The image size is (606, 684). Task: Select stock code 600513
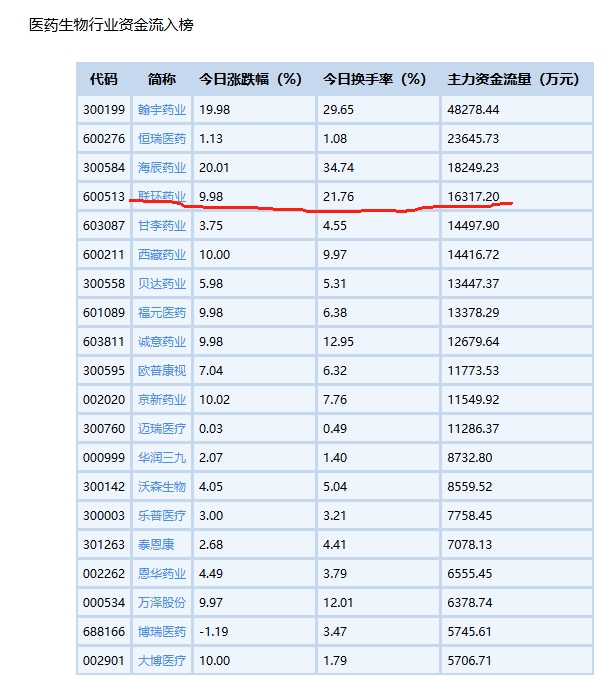tap(104, 197)
